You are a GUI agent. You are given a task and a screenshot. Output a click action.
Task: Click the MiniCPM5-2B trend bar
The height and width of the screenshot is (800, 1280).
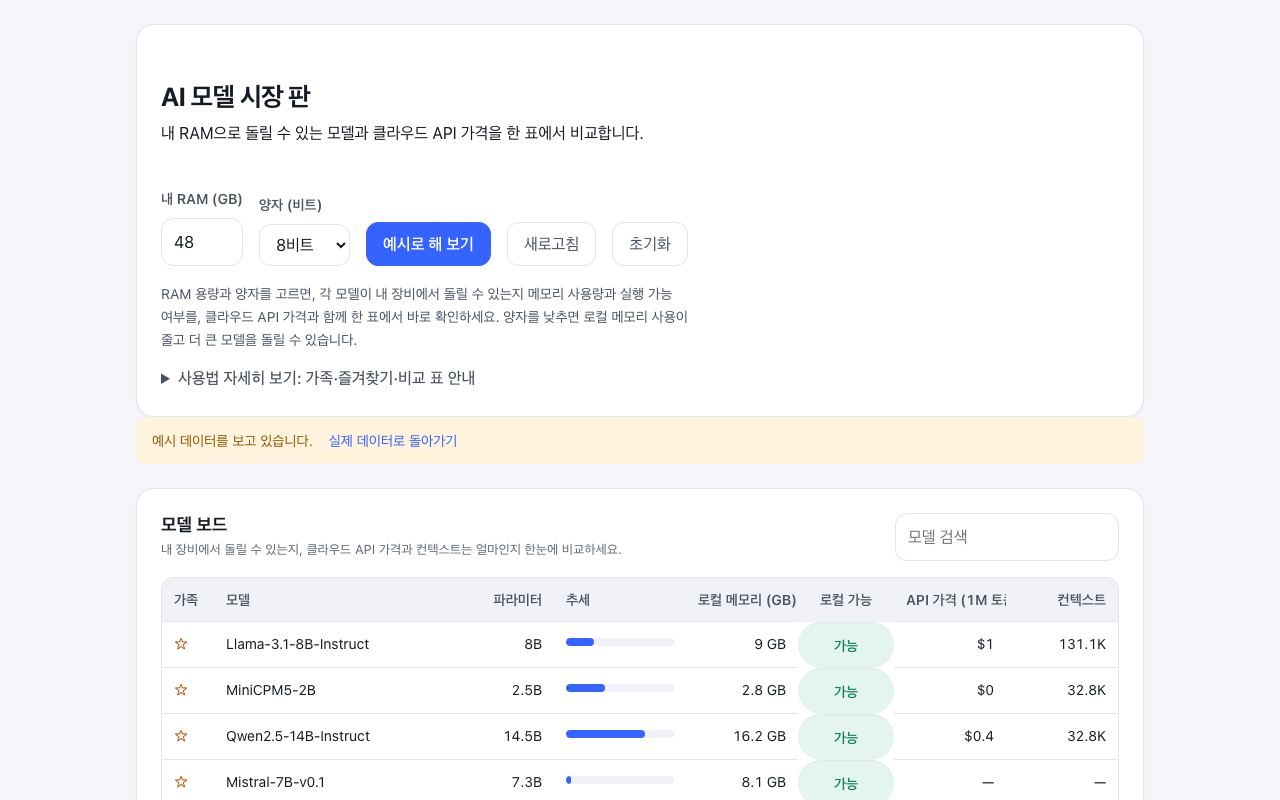click(x=620, y=688)
